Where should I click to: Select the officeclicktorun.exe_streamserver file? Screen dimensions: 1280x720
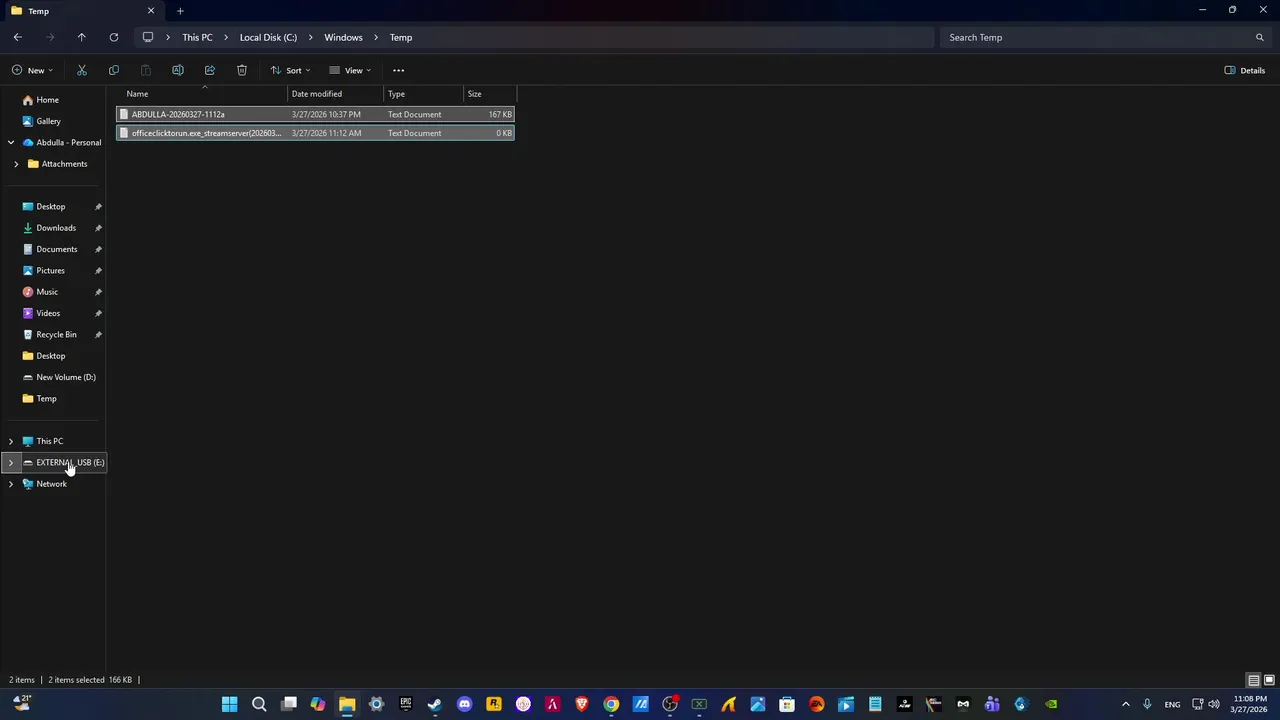pyautogui.click(x=315, y=133)
